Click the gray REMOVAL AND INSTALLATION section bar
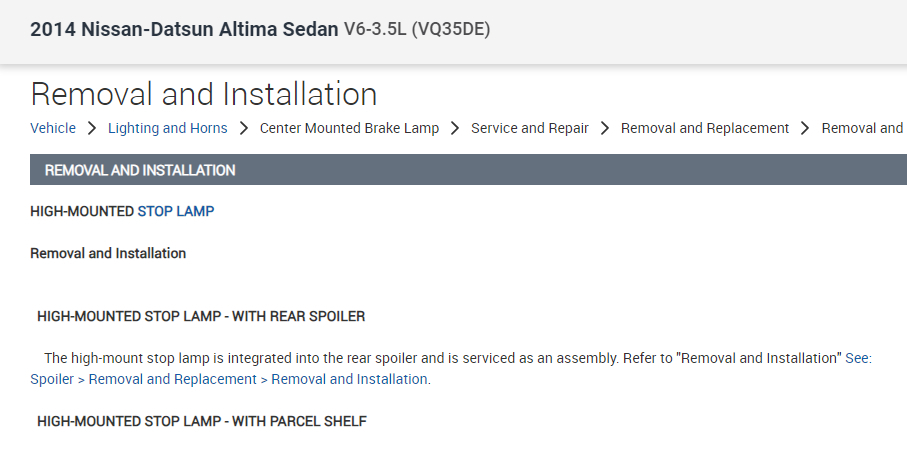The image size is (907, 449). 468,170
